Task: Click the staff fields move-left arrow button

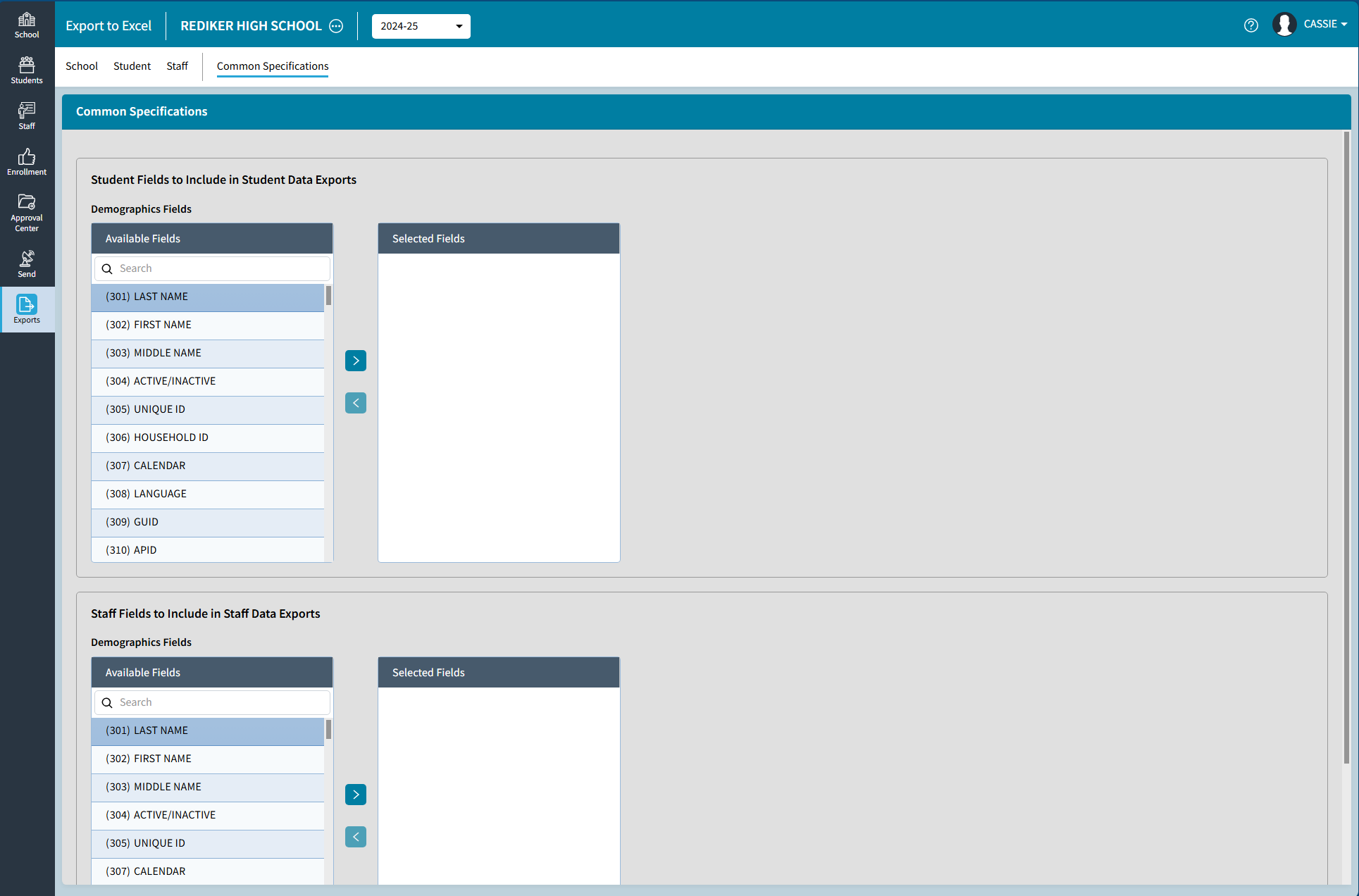Action: pyautogui.click(x=356, y=837)
